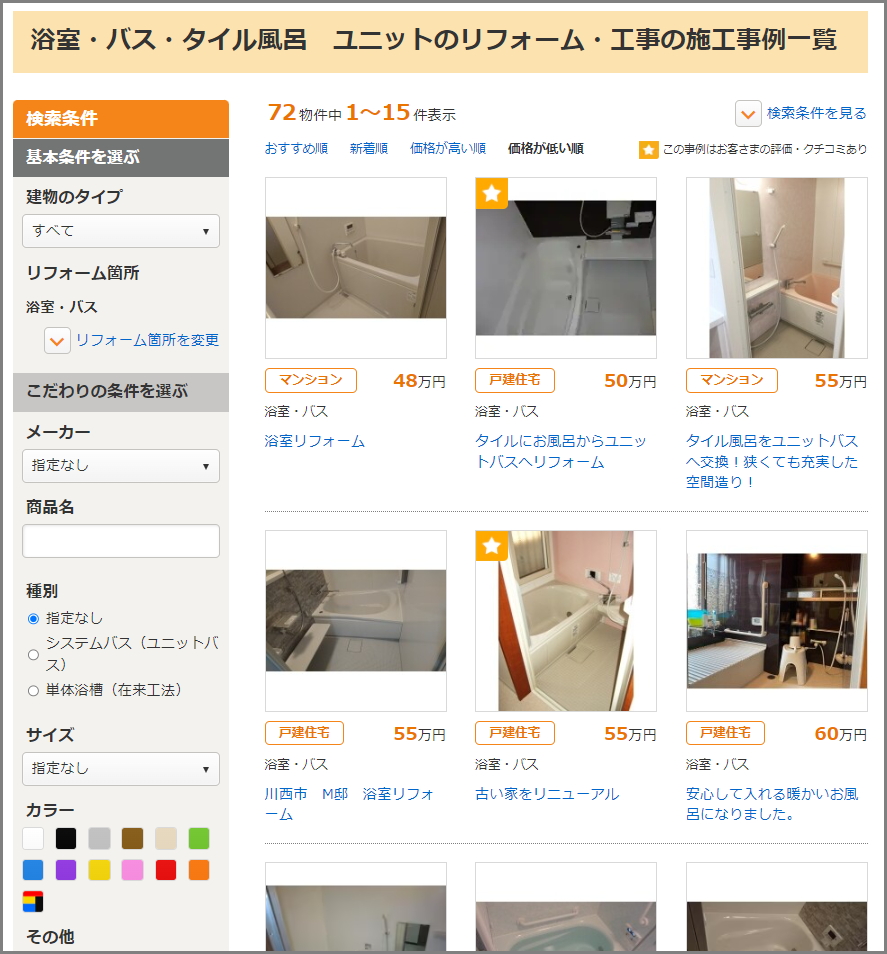
Task: Pick the orange color swatch
Action: (199, 870)
